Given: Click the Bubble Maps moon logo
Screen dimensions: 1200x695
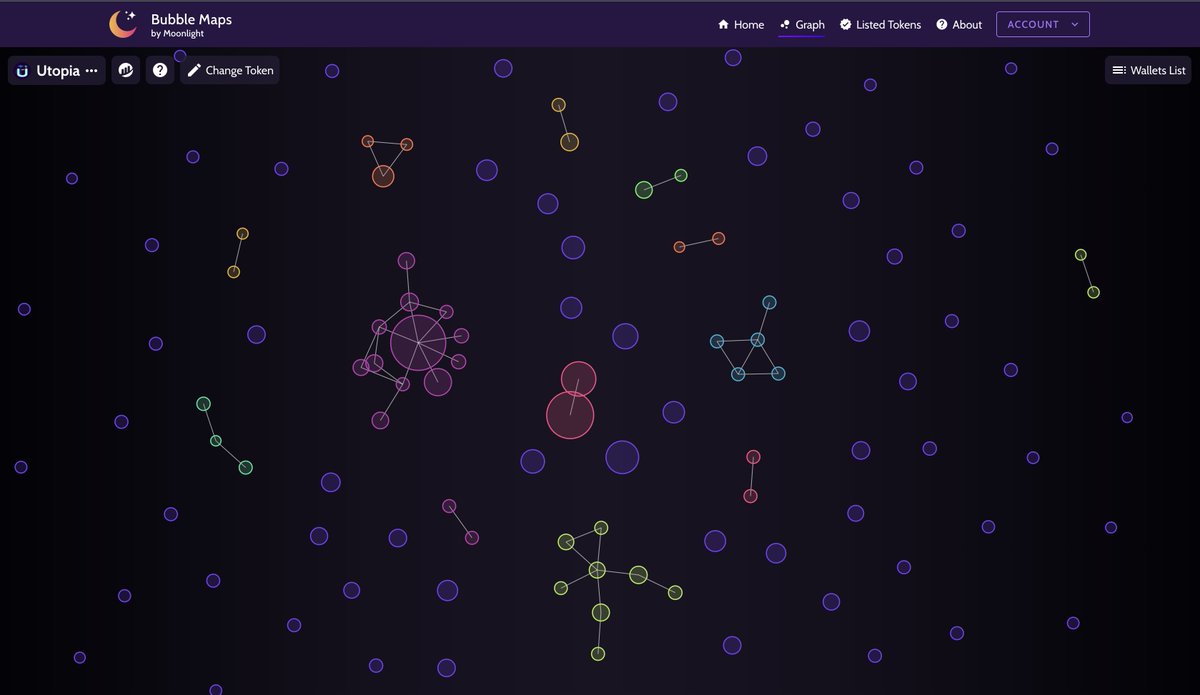Looking at the screenshot, I should (124, 24).
